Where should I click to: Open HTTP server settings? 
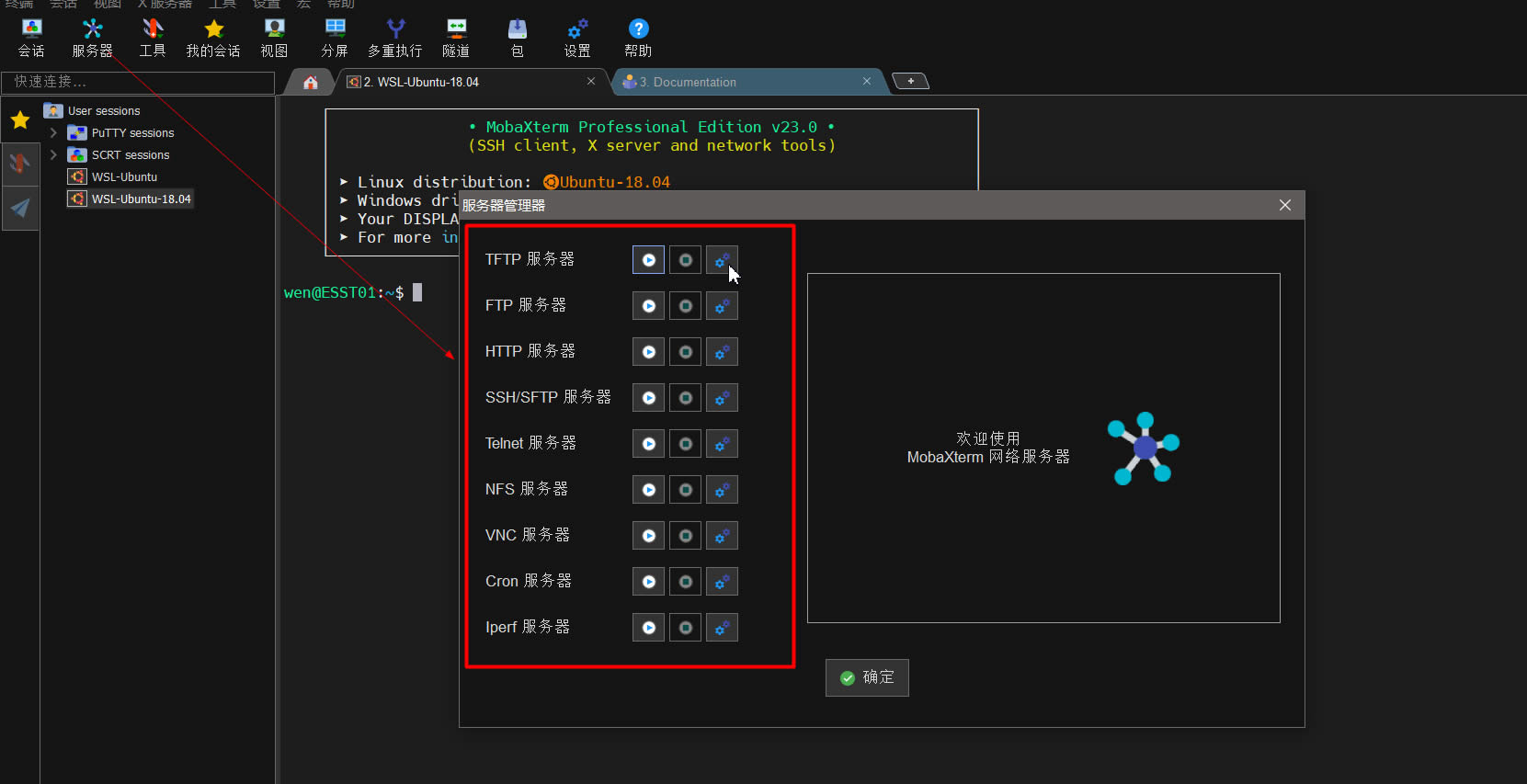coord(722,352)
